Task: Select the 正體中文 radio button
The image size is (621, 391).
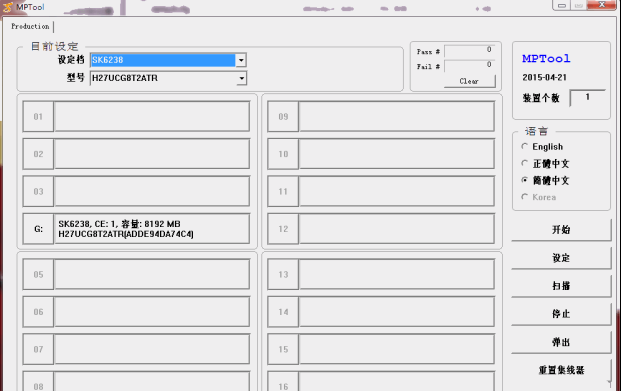Action: pyautogui.click(x=524, y=163)
